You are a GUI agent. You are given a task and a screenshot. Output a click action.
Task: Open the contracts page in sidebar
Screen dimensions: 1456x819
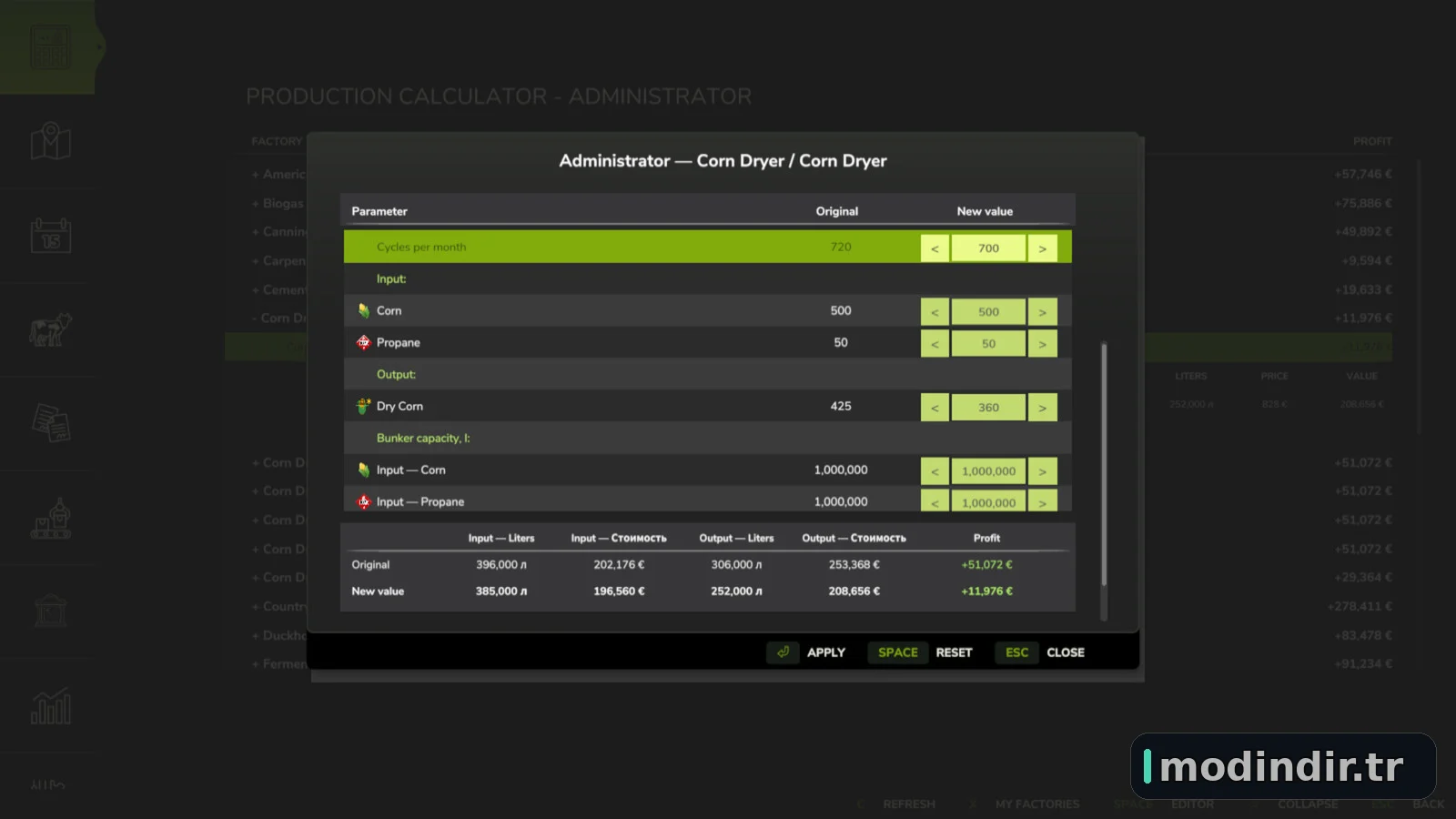51,423
